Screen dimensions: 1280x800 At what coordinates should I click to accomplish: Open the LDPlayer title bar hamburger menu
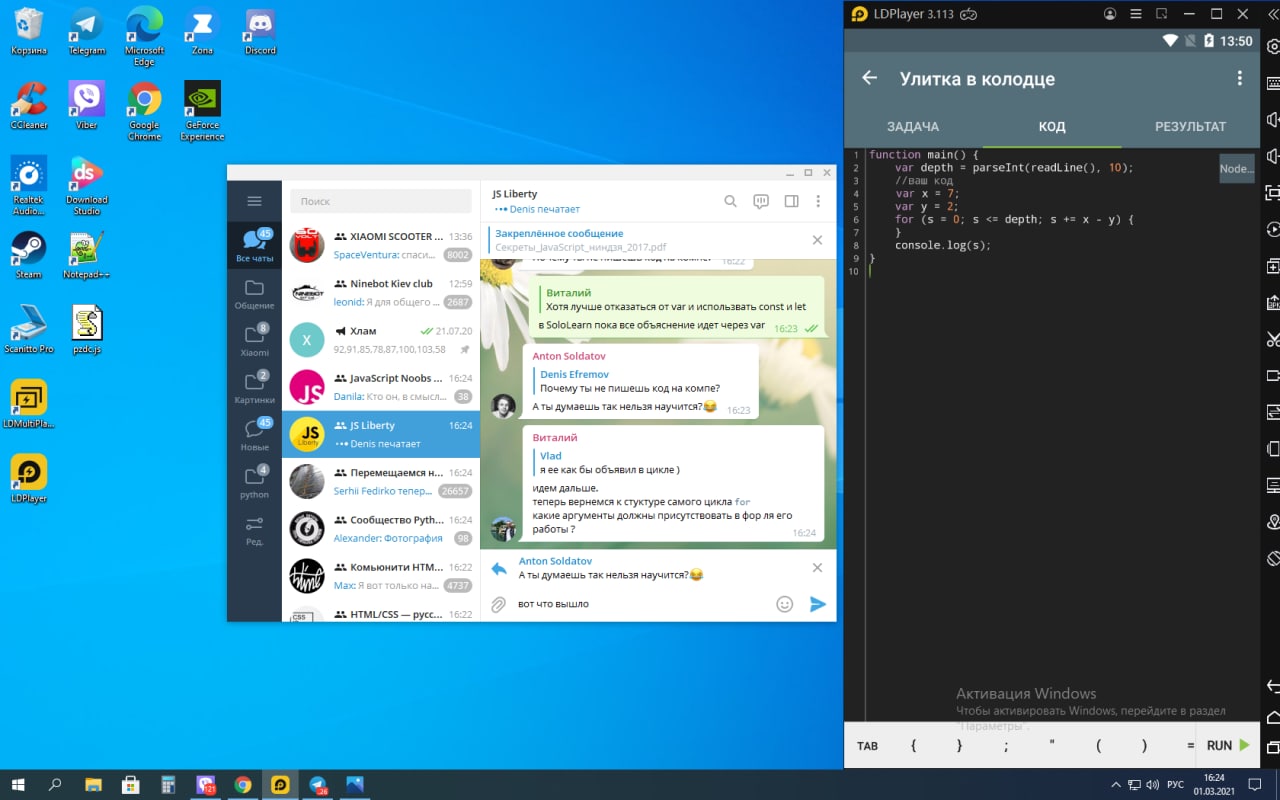[x=1136, y=14]
